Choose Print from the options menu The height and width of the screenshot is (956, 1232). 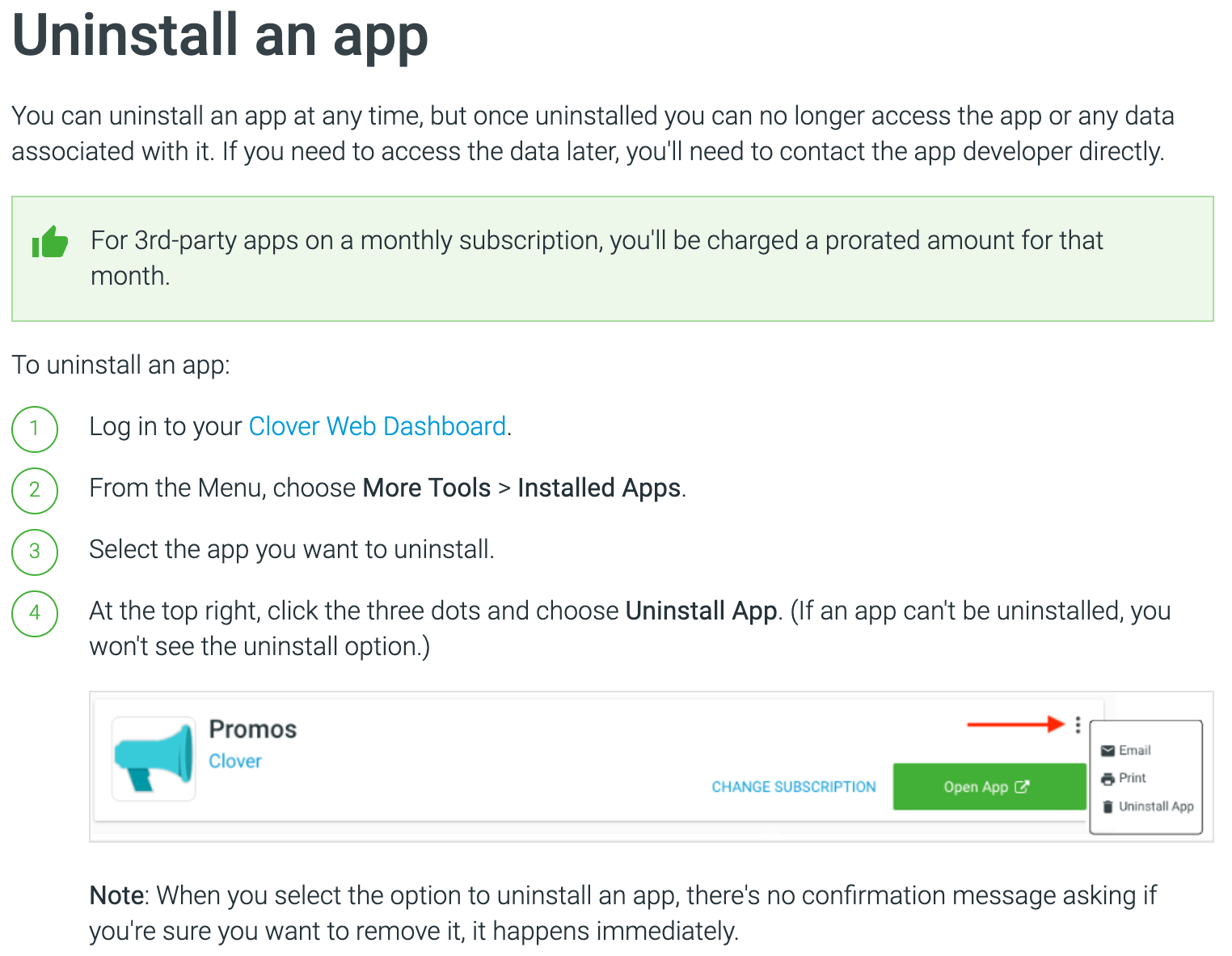point(1132,778)
